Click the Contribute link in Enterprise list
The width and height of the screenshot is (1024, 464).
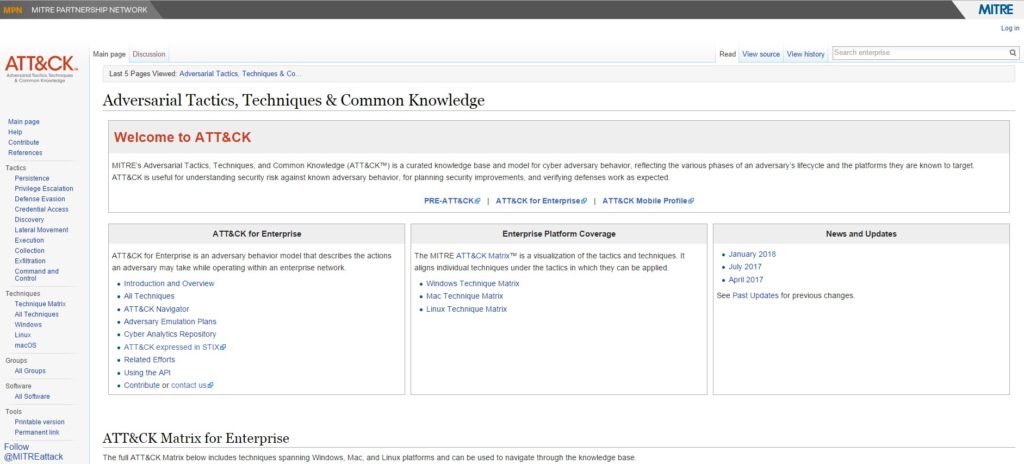[142, 386]
